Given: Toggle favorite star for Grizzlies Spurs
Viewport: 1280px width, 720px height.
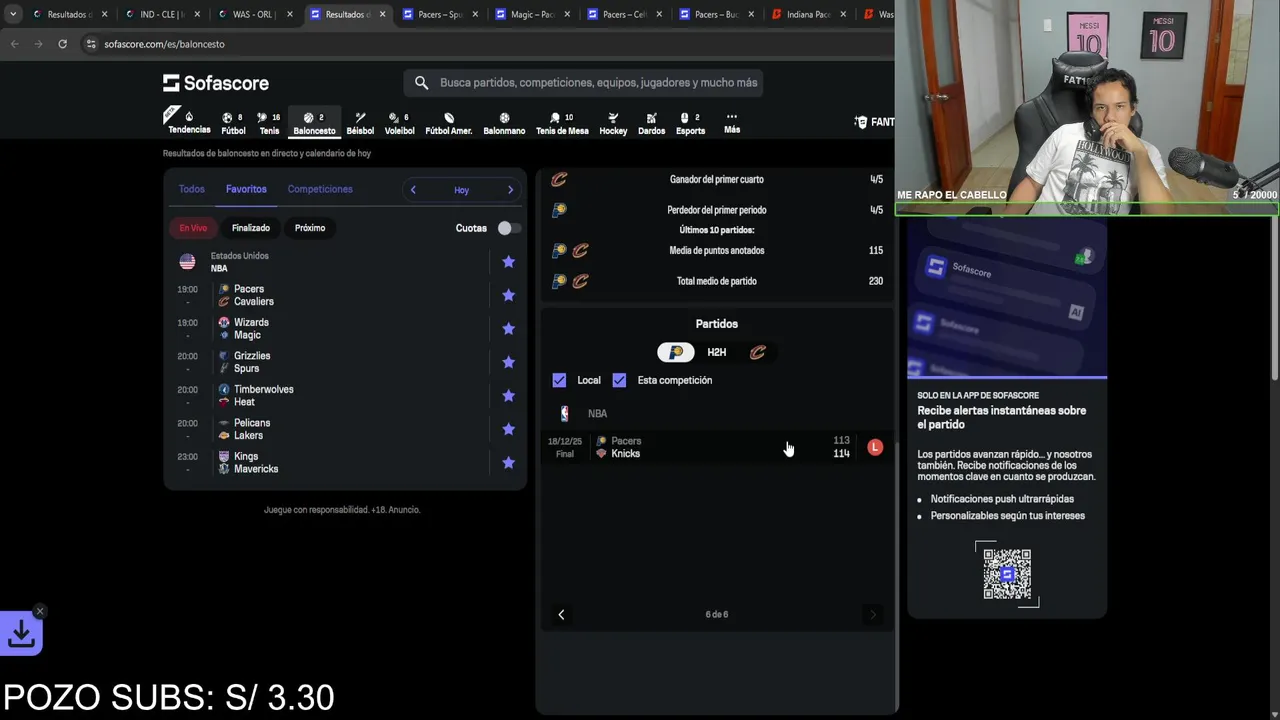Looking at the screenshot, I should click(x=508, y=362).
